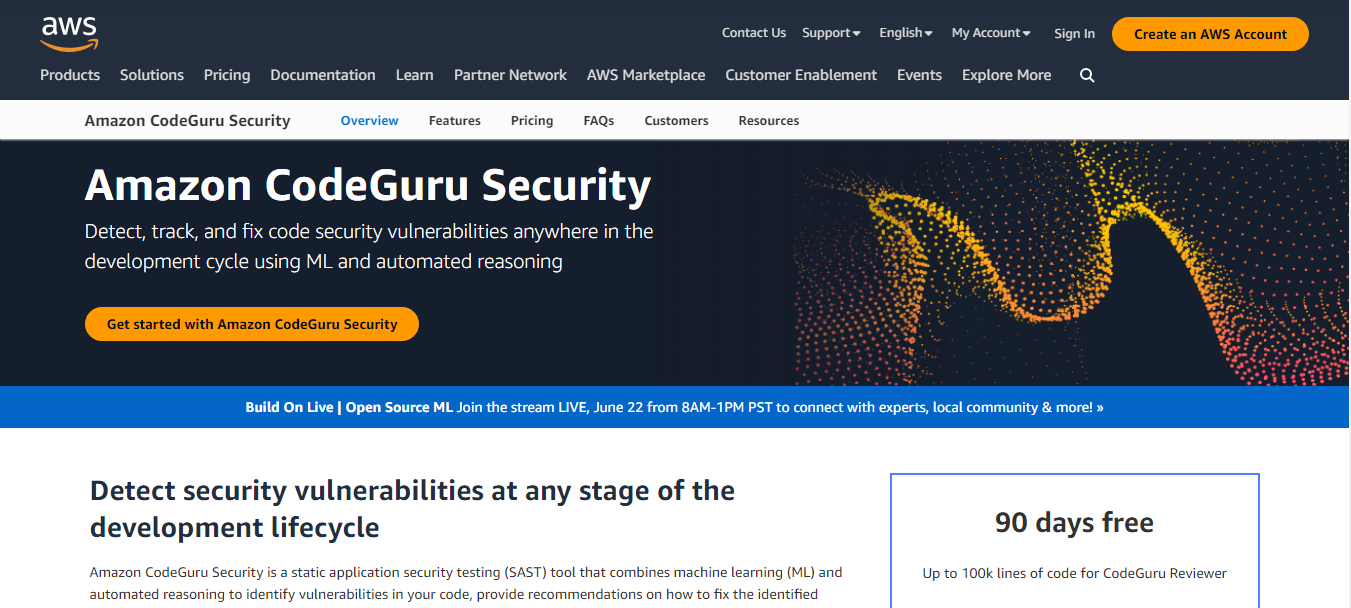Expand the Support dropdown
Image resolution: width=1351 pixels, height=608 pixels.
click(x=831, y=33)
